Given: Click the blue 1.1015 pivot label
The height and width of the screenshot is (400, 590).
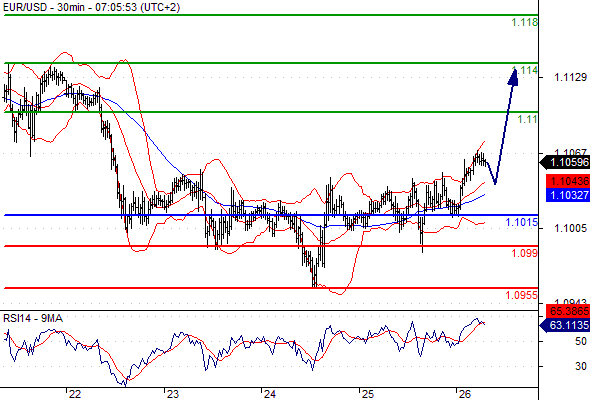Looking at the screenshot, I should coord(522,222).
